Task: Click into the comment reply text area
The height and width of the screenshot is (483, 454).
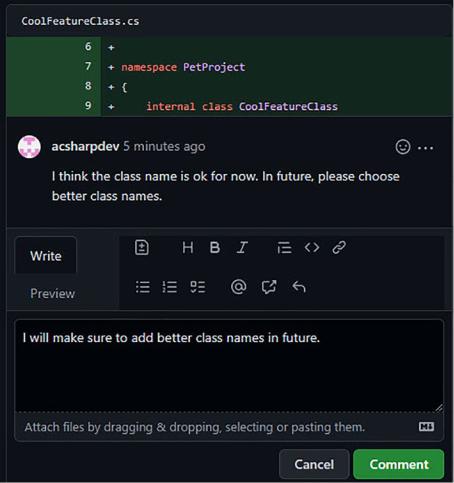Action: 229,366
